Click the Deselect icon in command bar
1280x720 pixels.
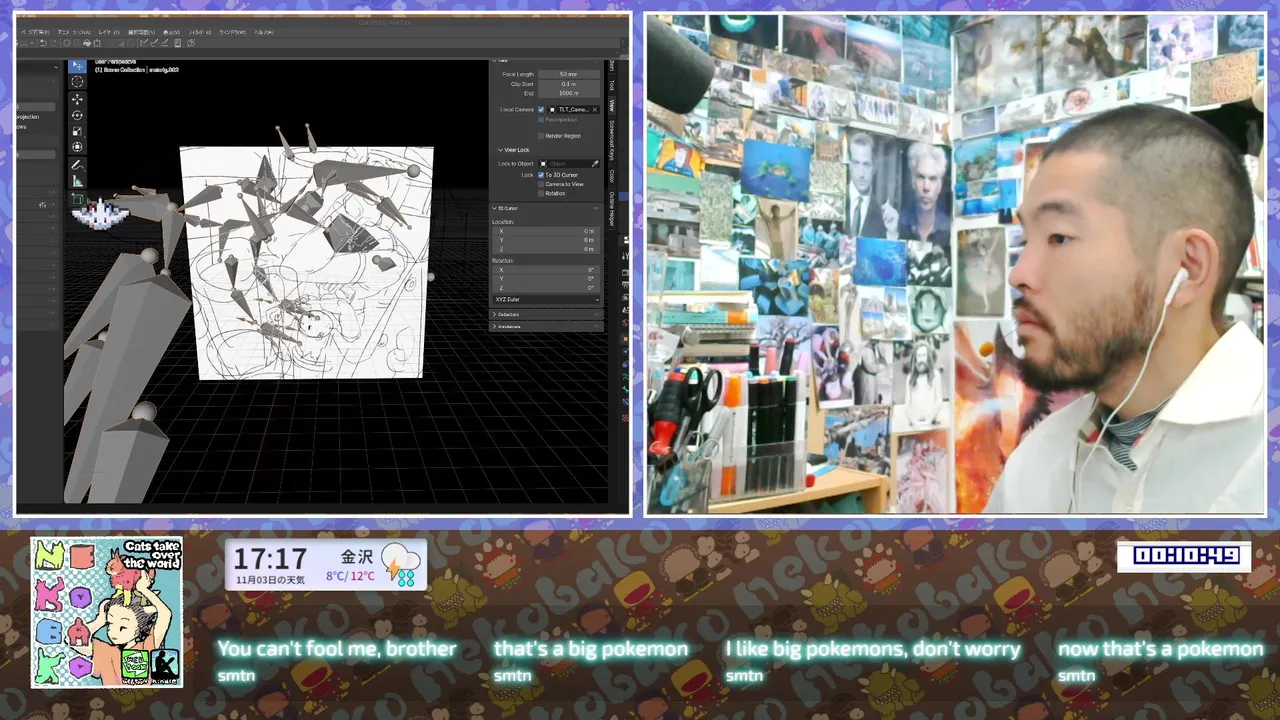click(x=110, y=43)
